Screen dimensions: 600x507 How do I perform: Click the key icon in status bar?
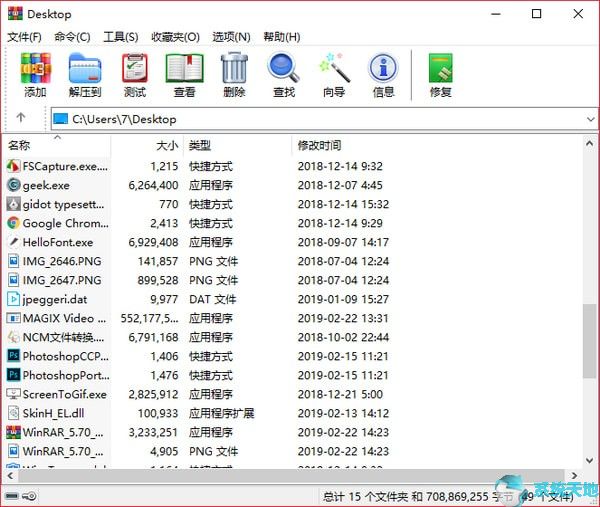click(x=29, y=496)
